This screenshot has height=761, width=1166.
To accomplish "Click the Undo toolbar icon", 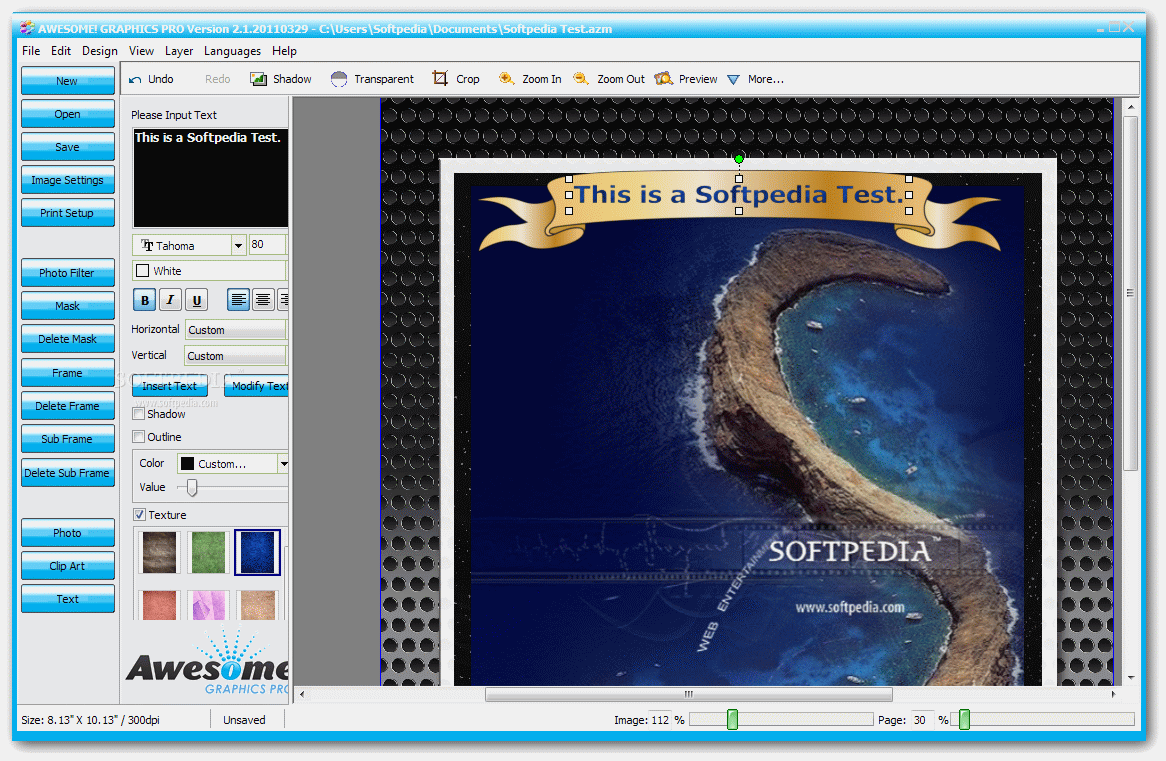I will [x=135, y=80].
